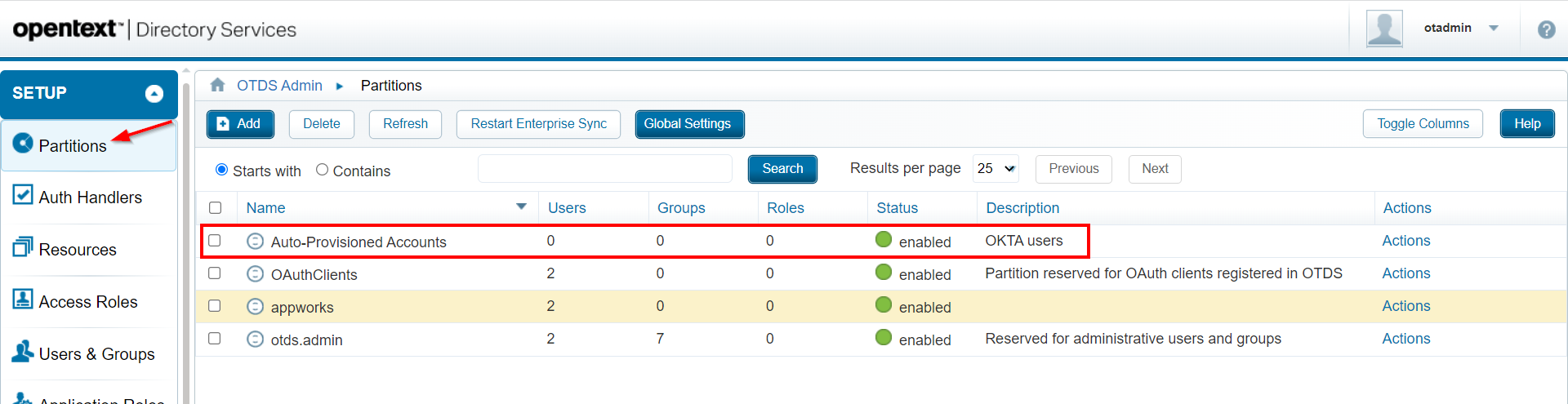The image size is (1568, 404).
Task: Open Actions for the appworks partition
Action: (x=1405, y=306)
